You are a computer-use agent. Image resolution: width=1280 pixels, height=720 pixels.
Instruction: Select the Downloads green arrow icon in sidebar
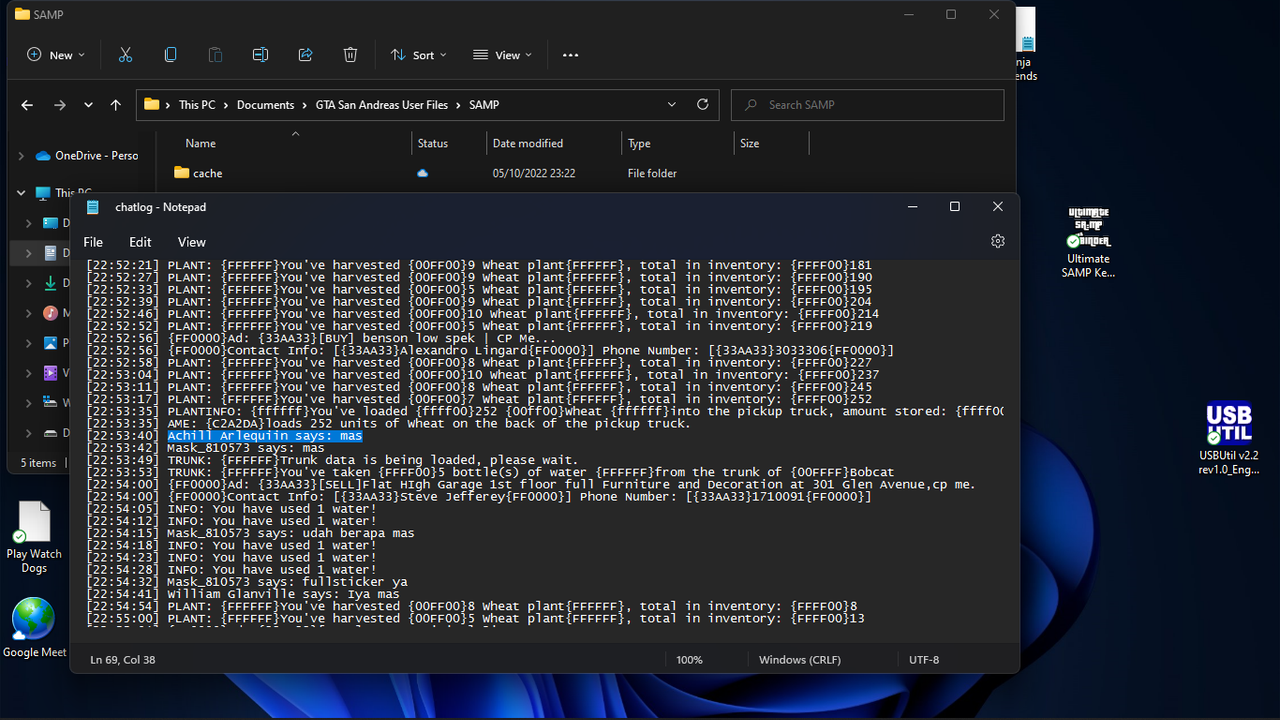click(x=51, y=283)
